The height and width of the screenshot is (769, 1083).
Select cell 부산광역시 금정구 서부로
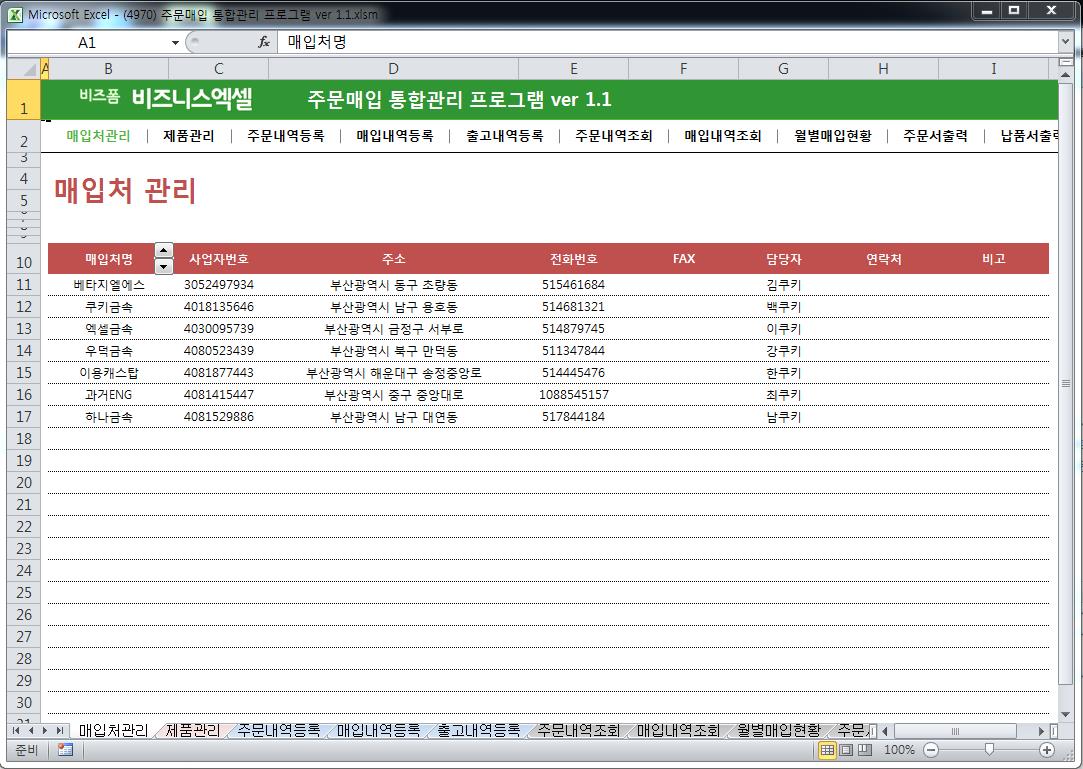pos(393,329)
